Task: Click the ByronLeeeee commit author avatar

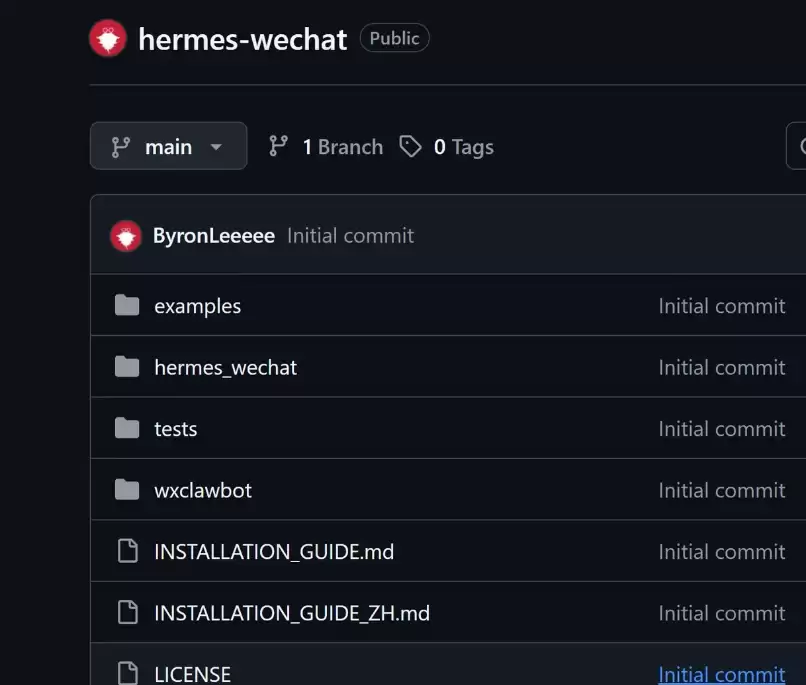Action: coord(125,236)
